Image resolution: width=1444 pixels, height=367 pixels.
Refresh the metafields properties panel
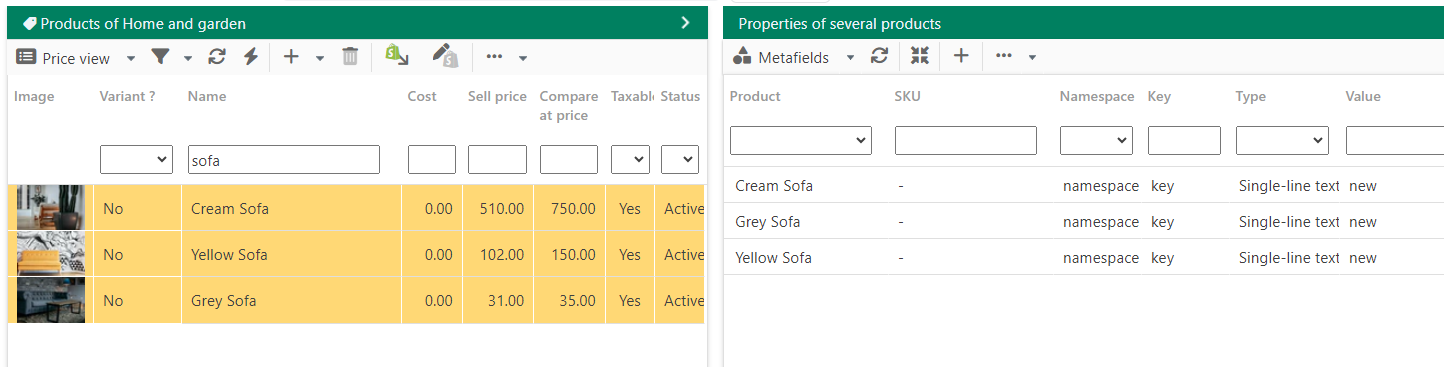879,57
